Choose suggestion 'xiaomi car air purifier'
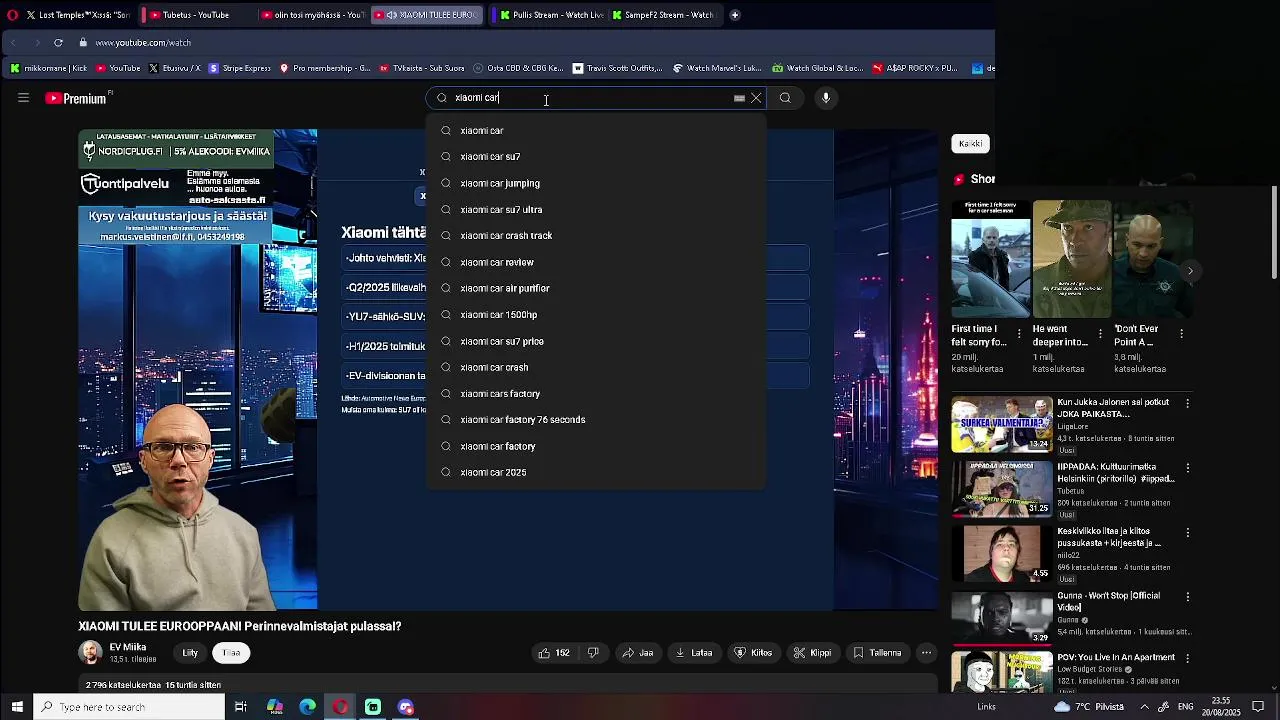Screen dimensions: 1280x720 (596, 288)
